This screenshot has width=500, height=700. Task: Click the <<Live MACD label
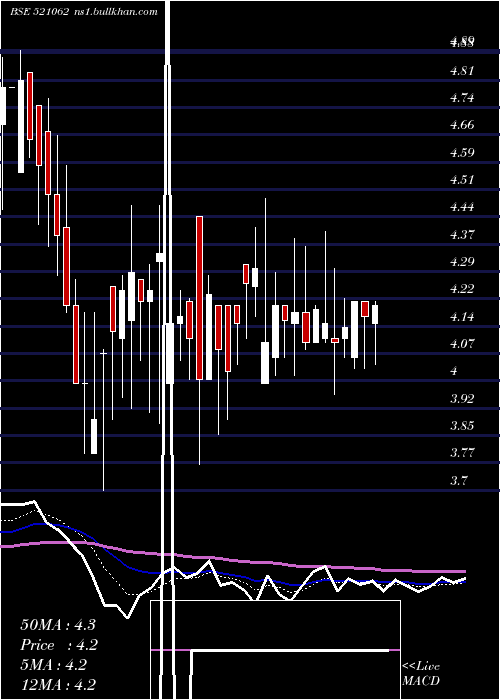[421, 673]
